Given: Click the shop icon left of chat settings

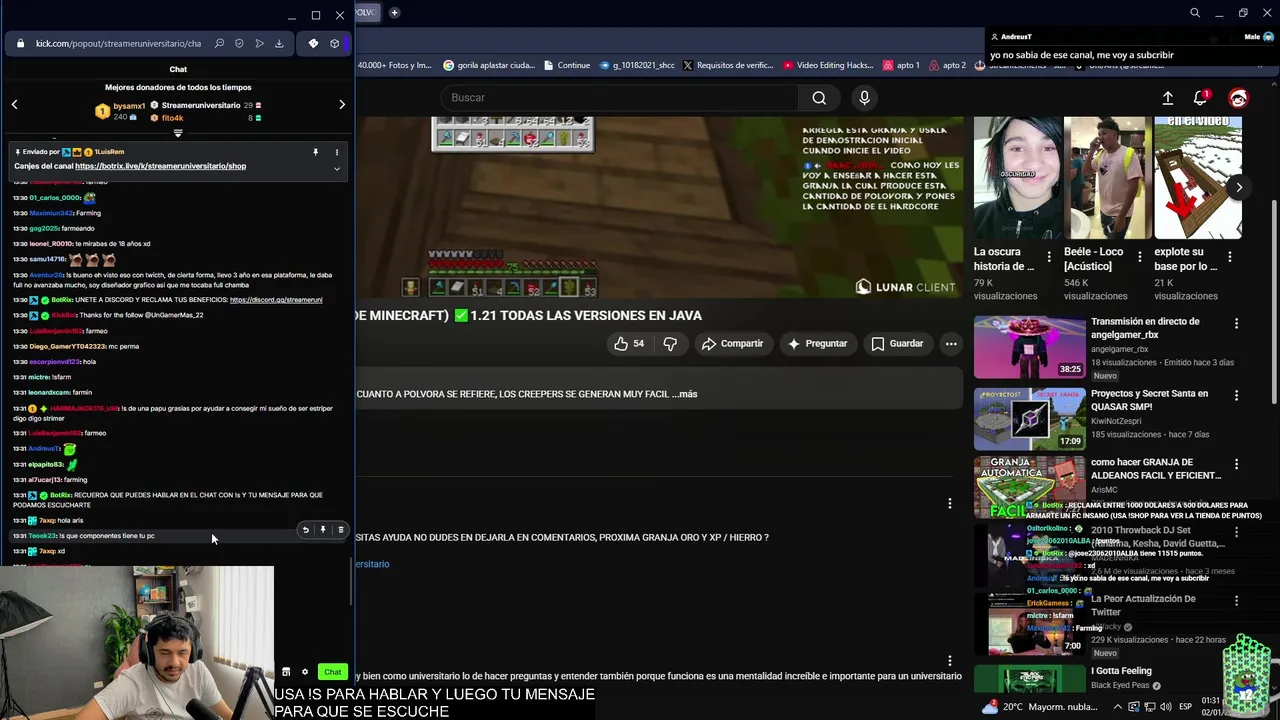Looking at the screenshot, I should coord(286,672).
